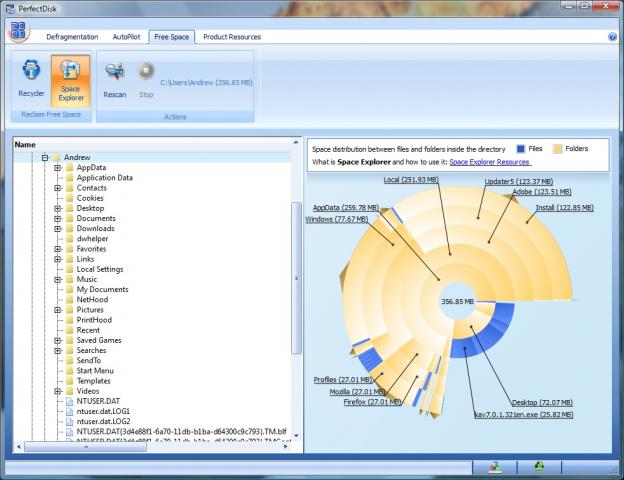Click the Windows (77.67 MB) chart label
The width and height of the screenshot is (624, 480).
[337, 219]
